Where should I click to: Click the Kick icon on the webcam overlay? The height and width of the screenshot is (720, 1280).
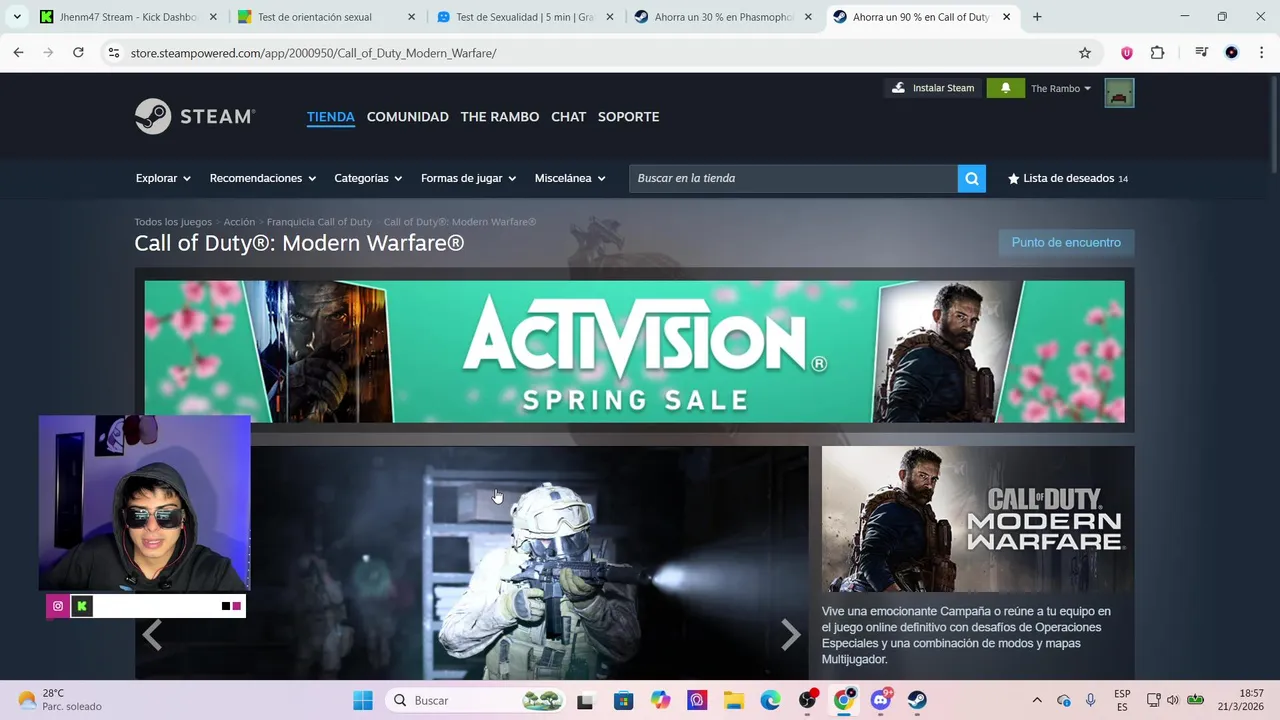(82, 606)
